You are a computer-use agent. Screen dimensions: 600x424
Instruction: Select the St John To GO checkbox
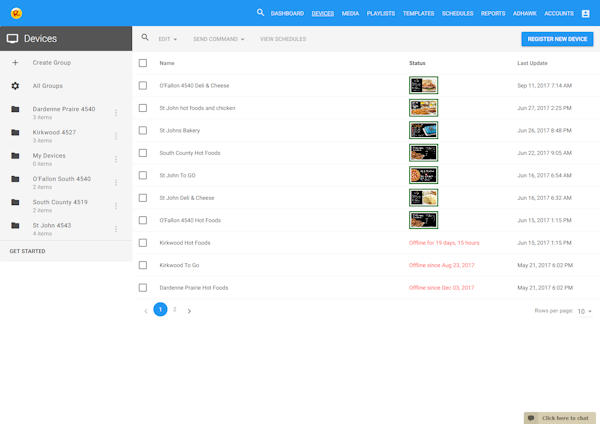pyautogui.click(x=143, y=175)
